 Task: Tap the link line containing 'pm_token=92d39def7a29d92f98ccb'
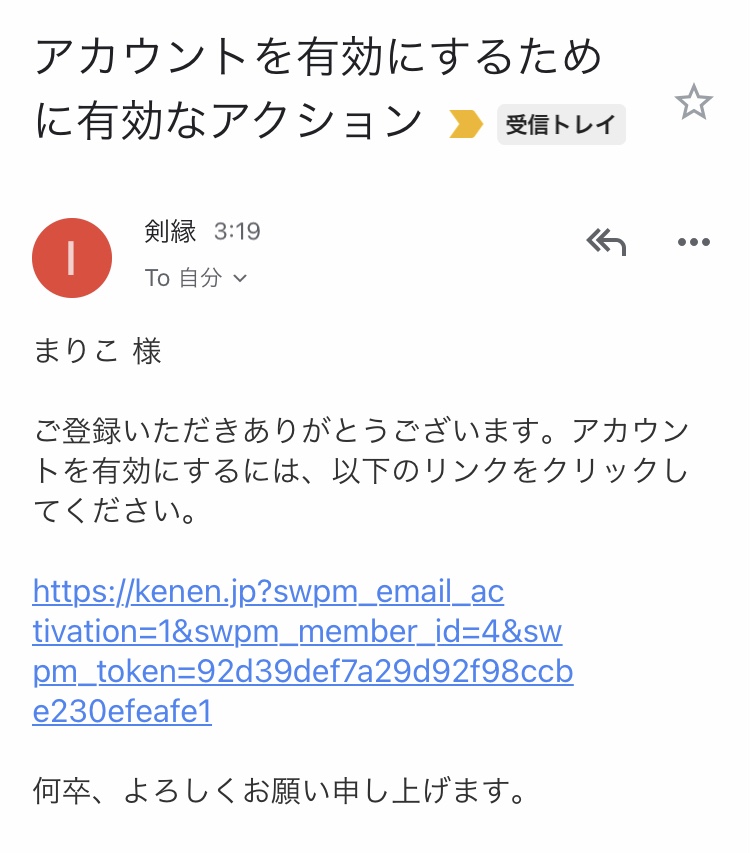[x=303, y=672]
